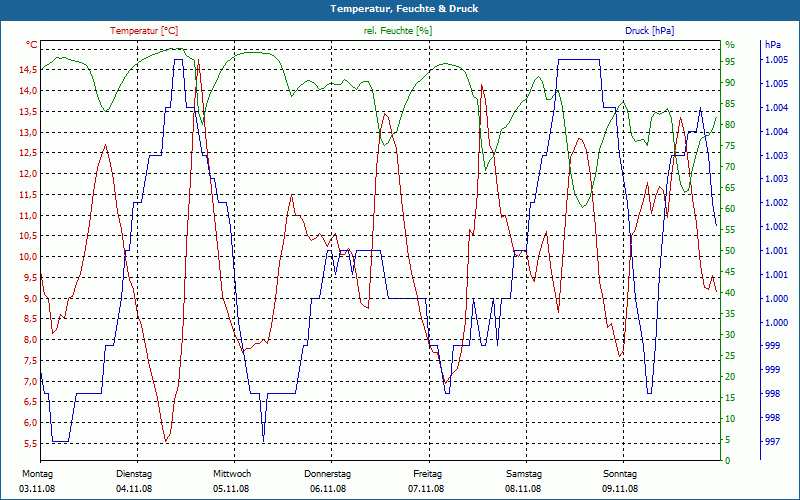Click the green "50" humidity axis value

[x=730, y=251]
